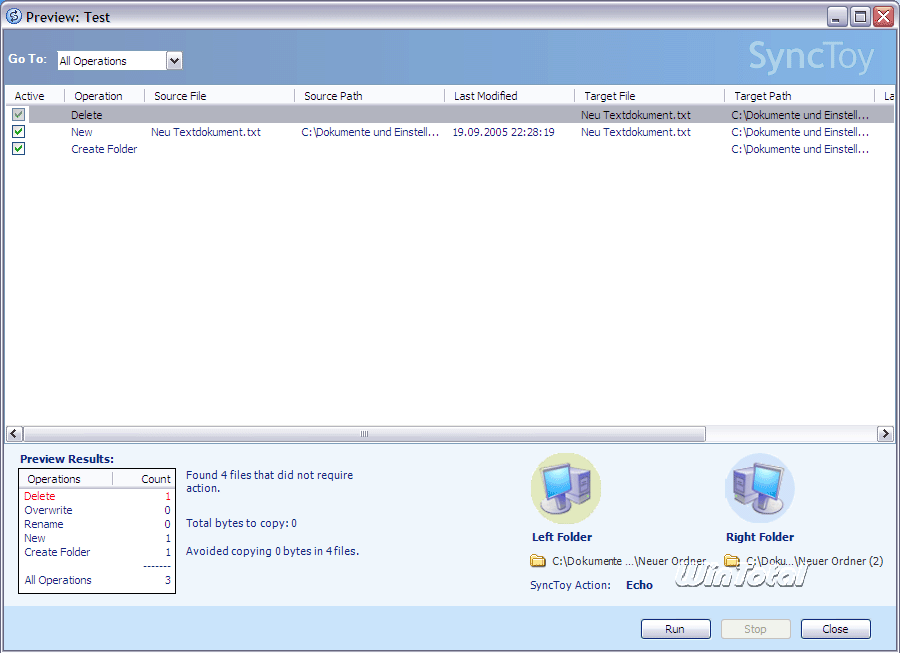900x653 pixels.
Task: Click "Found 4 files that did not require action" text
Action: pos(269,481)
